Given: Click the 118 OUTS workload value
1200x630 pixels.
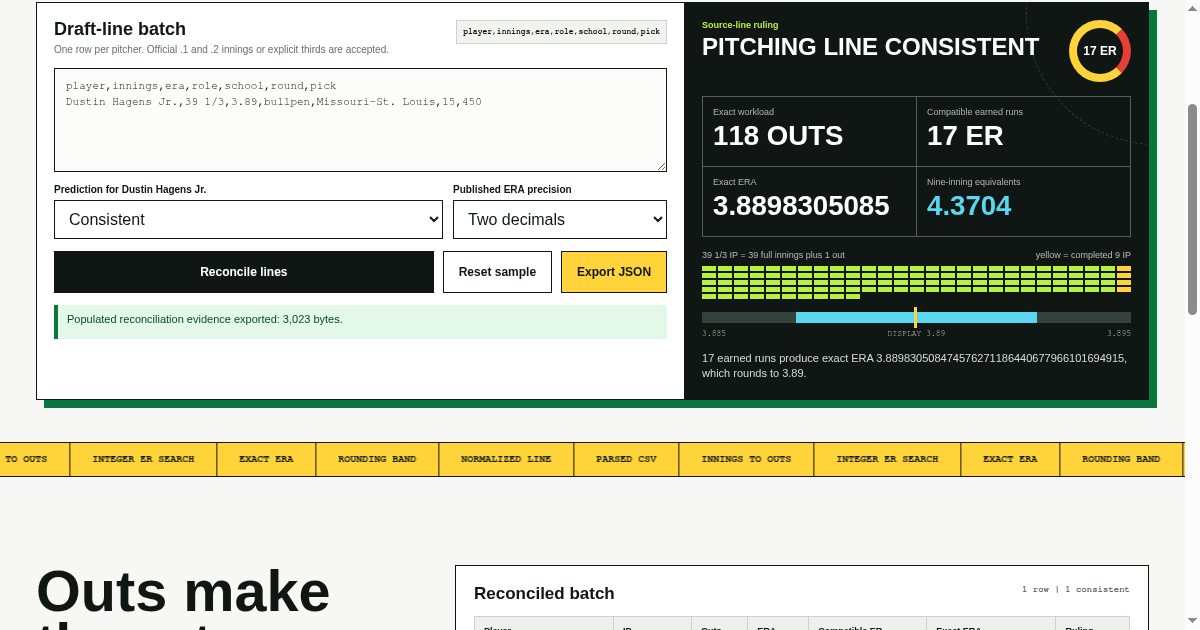Looking at the screenshot, I should pos(778,136).
